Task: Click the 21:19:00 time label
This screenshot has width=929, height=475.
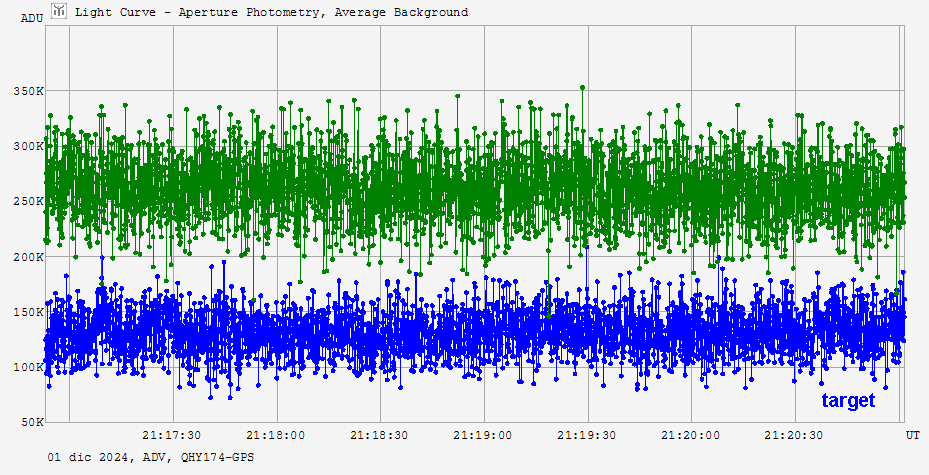Action: pyautogui.click(x=483, y=435)
